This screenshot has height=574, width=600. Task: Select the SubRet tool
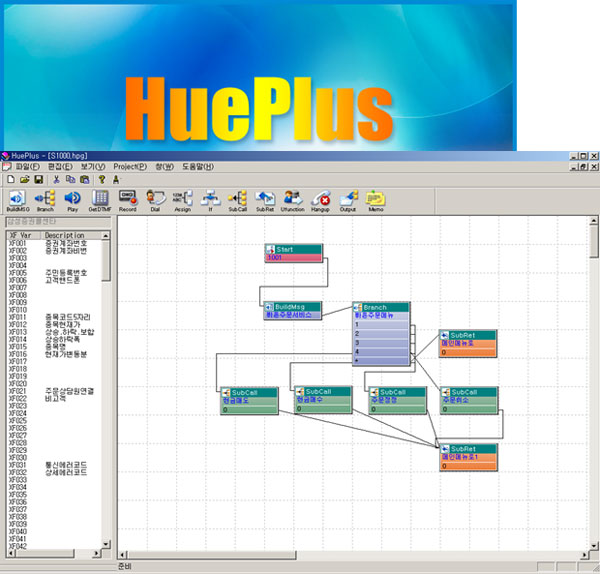pos(265,201)
